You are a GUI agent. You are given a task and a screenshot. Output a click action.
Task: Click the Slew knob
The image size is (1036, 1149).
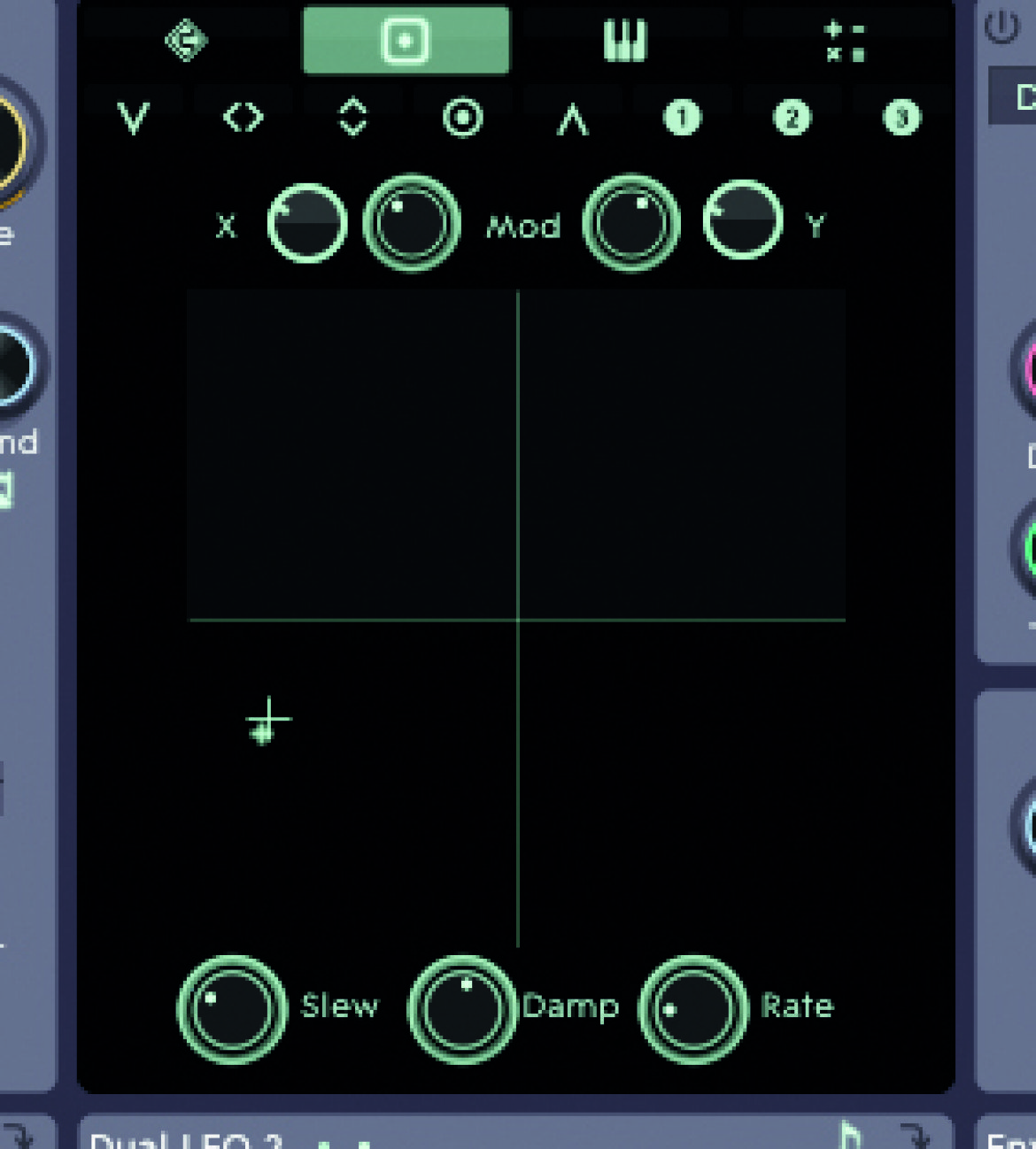(x=232, y=1009)
